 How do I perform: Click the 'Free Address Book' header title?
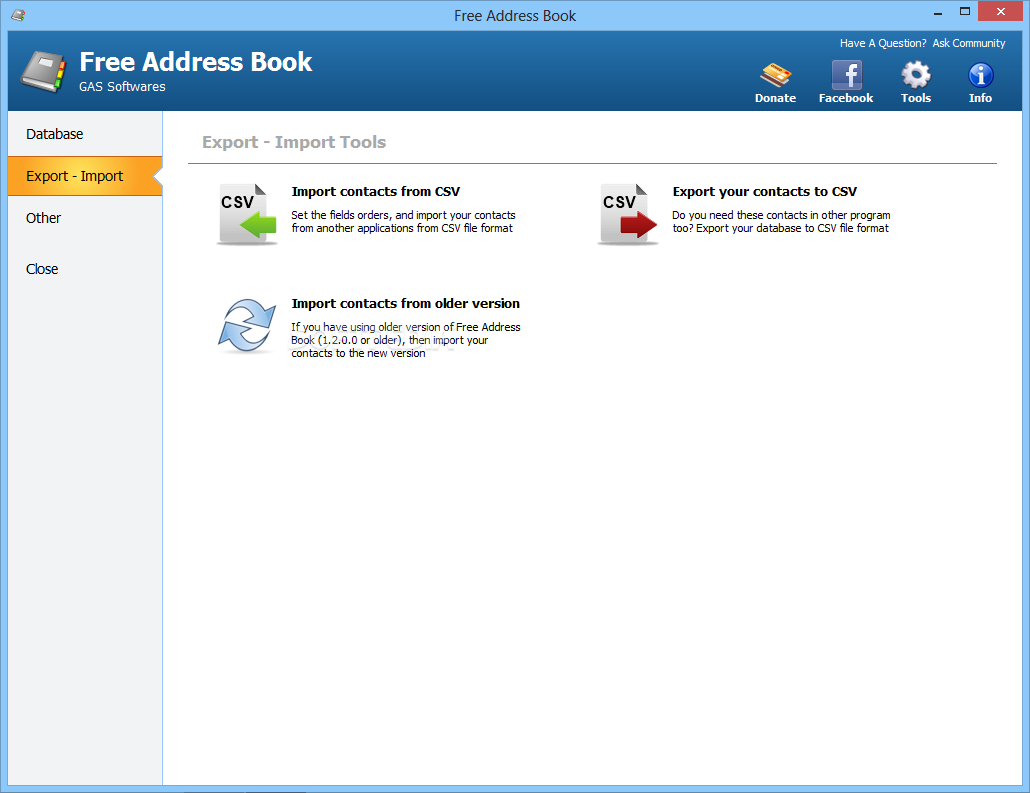pos(196,62)
